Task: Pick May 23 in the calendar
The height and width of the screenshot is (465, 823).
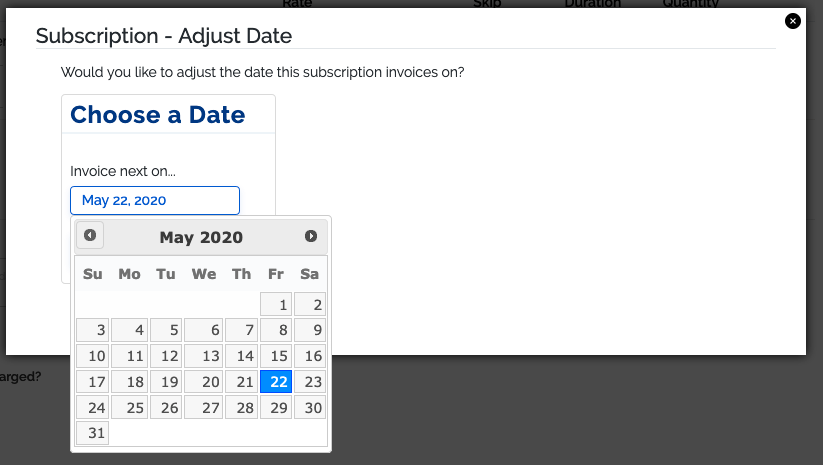Action: coord(310,382)
